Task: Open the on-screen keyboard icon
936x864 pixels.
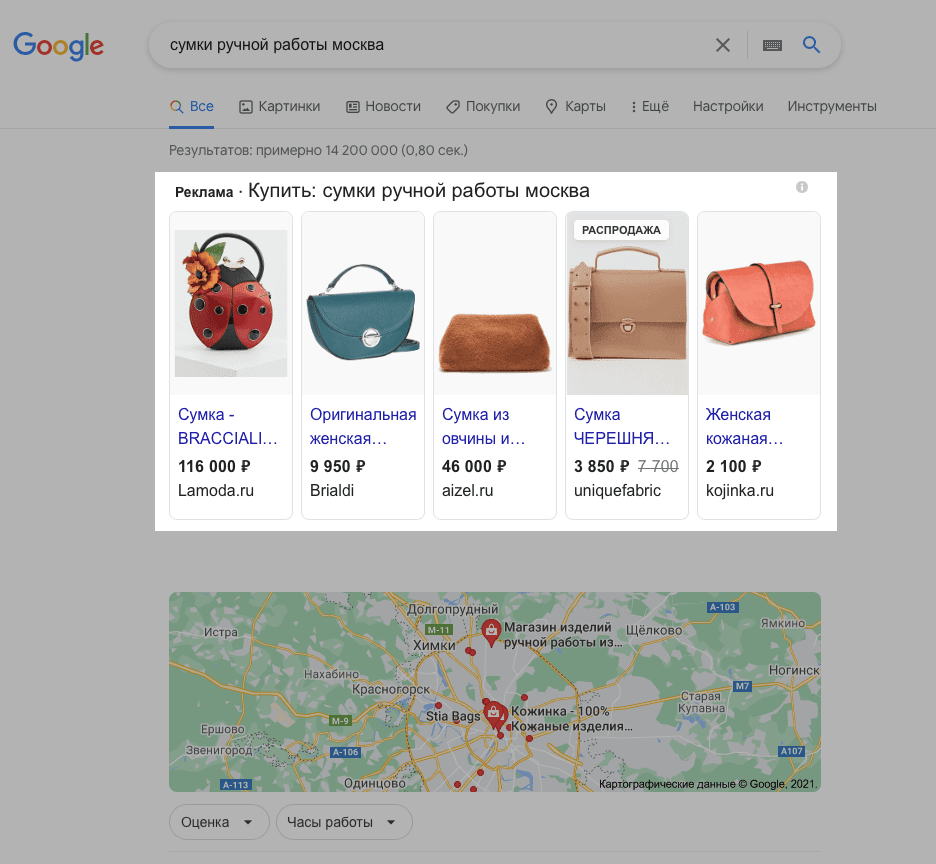Action: coord(772,45)
